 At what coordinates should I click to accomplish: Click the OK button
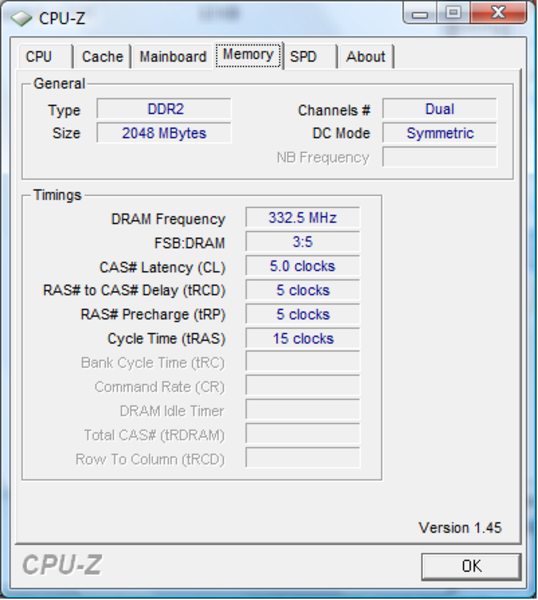tap(471, 566)
